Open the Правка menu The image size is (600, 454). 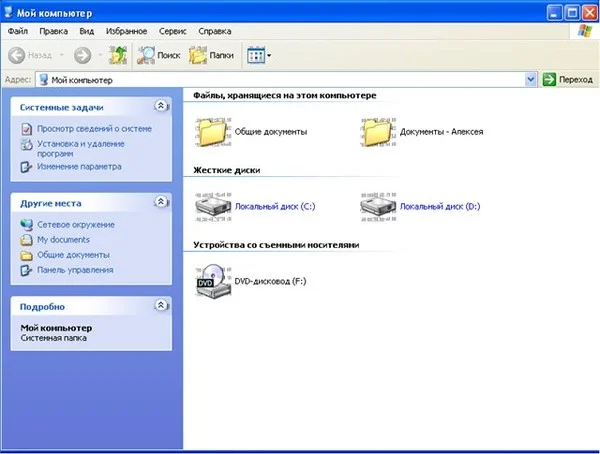54,31
